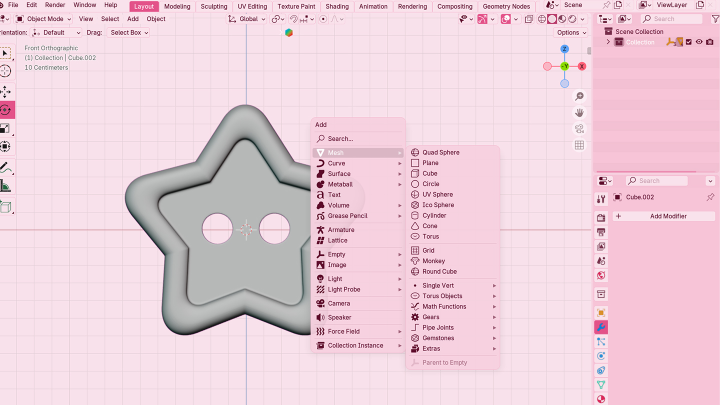Click the red X axis gizmo handle
The height and width of the screenshot is (405, 720).
582,66
